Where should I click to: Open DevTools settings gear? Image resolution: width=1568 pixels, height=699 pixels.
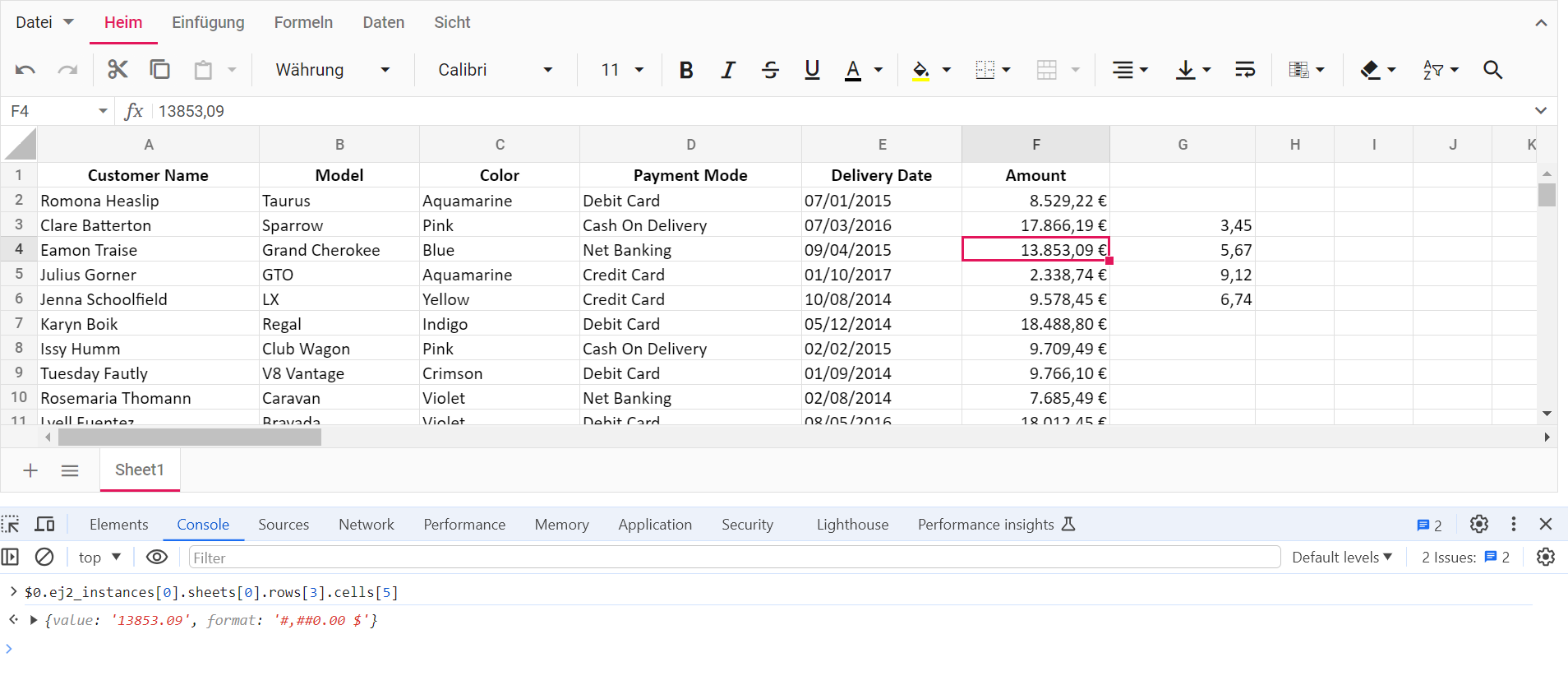[1479, 524]
